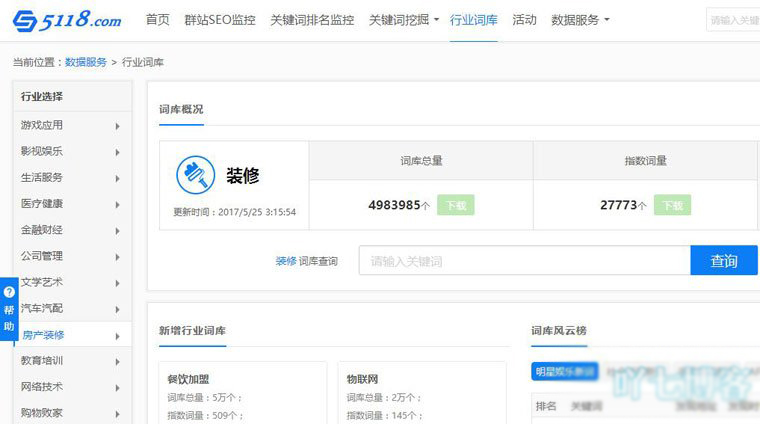Expand the 游戏应用 category arrow
Screen dimensions: 760x424
coord(117,126)
